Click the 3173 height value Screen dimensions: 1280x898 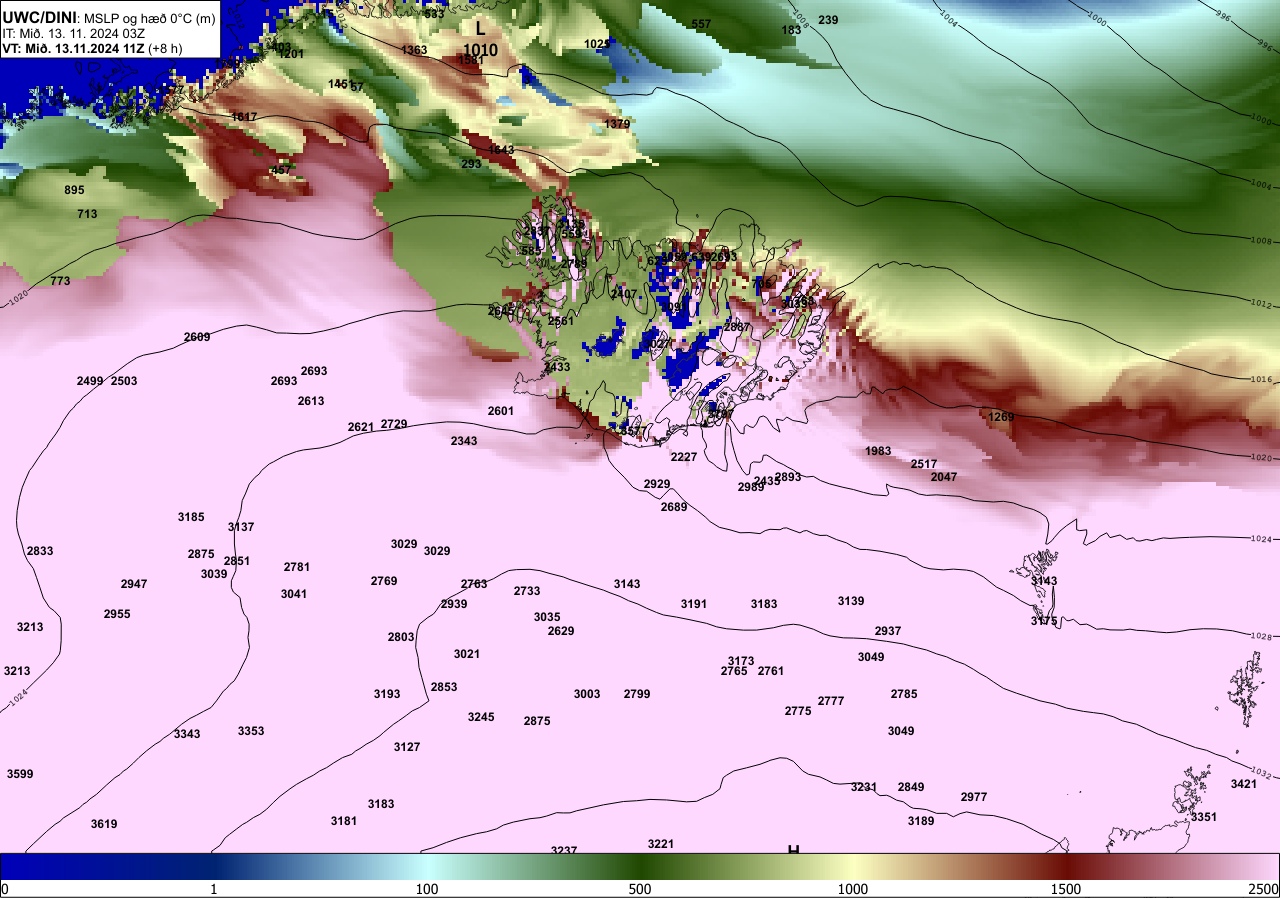click(x=741, y=661)
